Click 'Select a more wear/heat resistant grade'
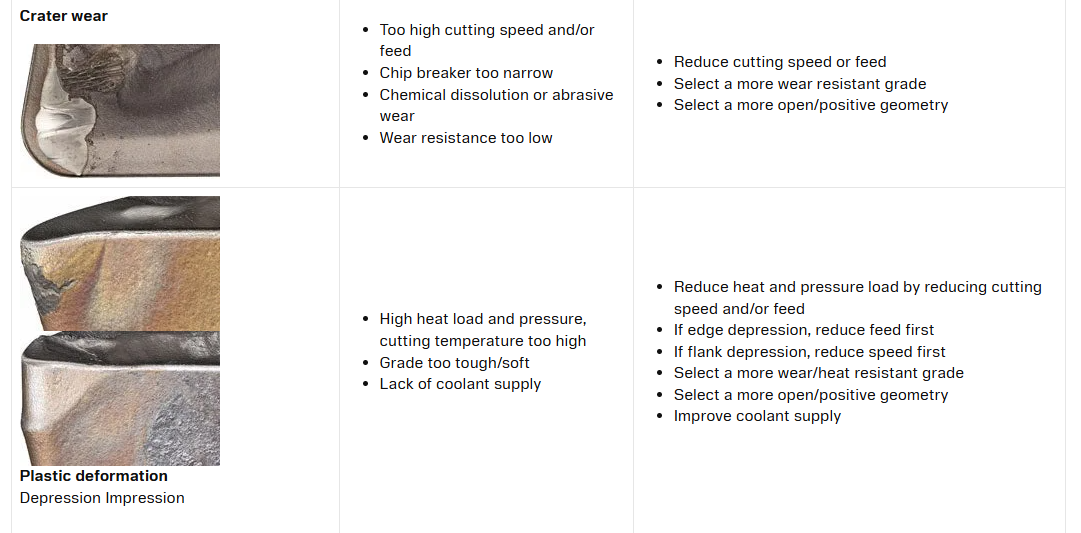 click(818, 373)
